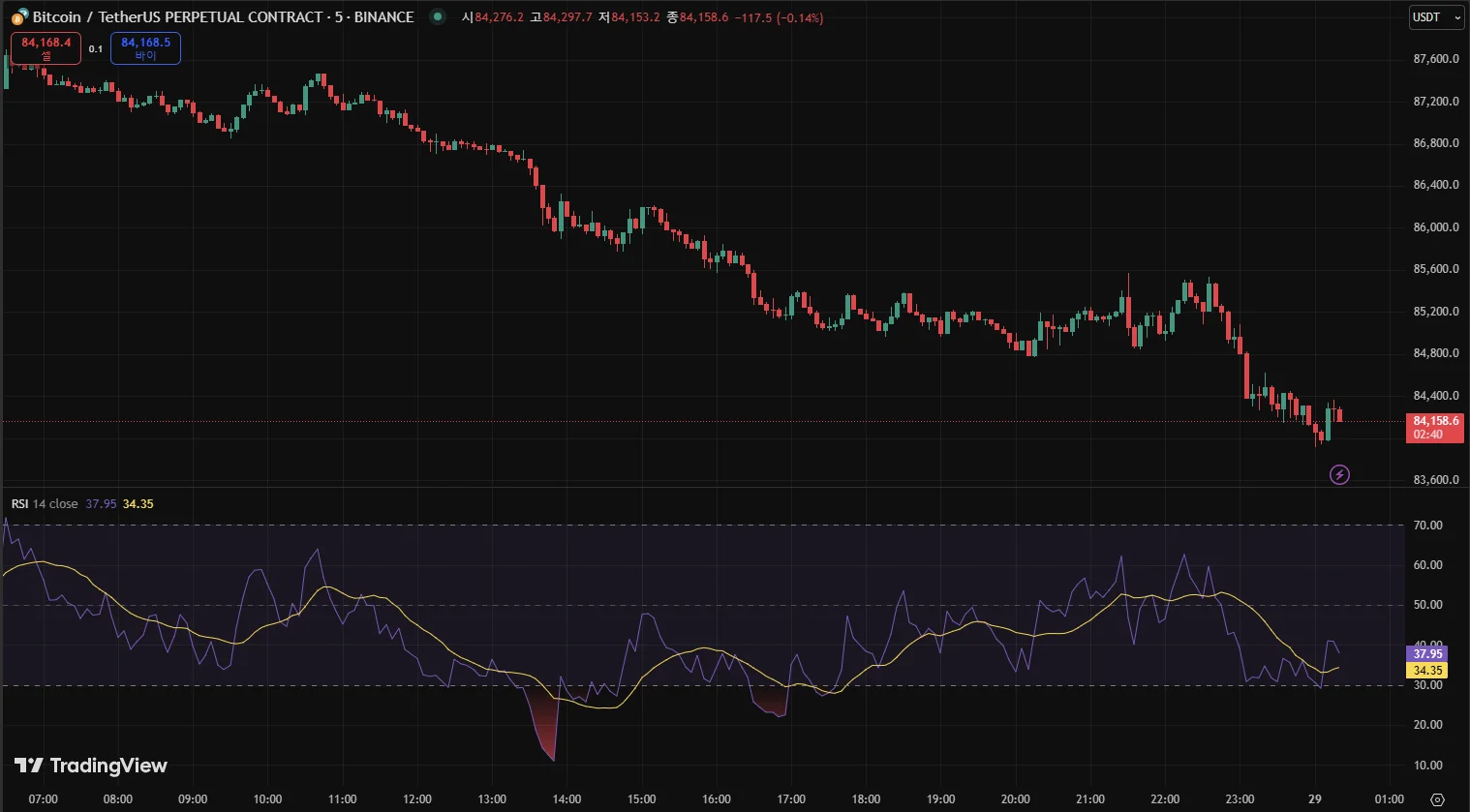The height and width of the screenshot is (812, 1470).
Task: Select the RSI 14 close indicator legend
Action: [x=45, y=504]
